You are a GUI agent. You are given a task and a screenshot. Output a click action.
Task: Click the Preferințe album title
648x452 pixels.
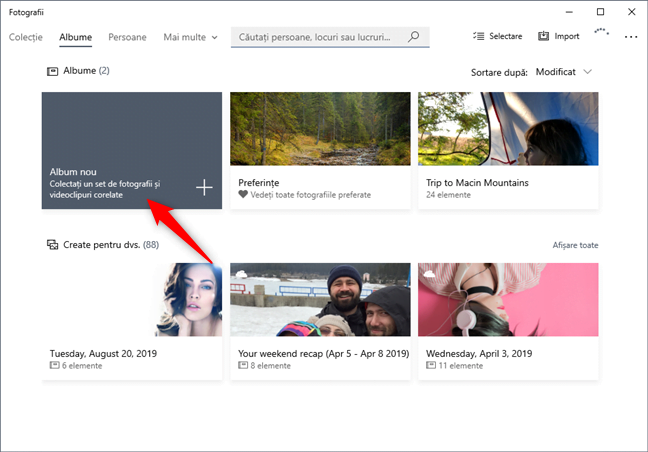259,183
